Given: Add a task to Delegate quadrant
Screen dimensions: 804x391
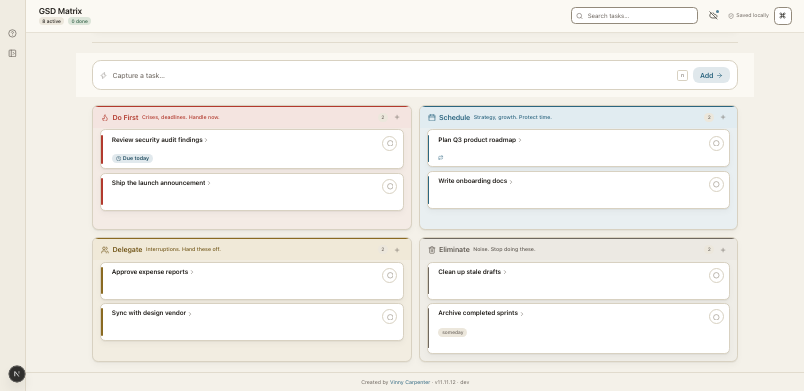Looking at the screenshot, I should pyautogui.click(x=397, y=250).
